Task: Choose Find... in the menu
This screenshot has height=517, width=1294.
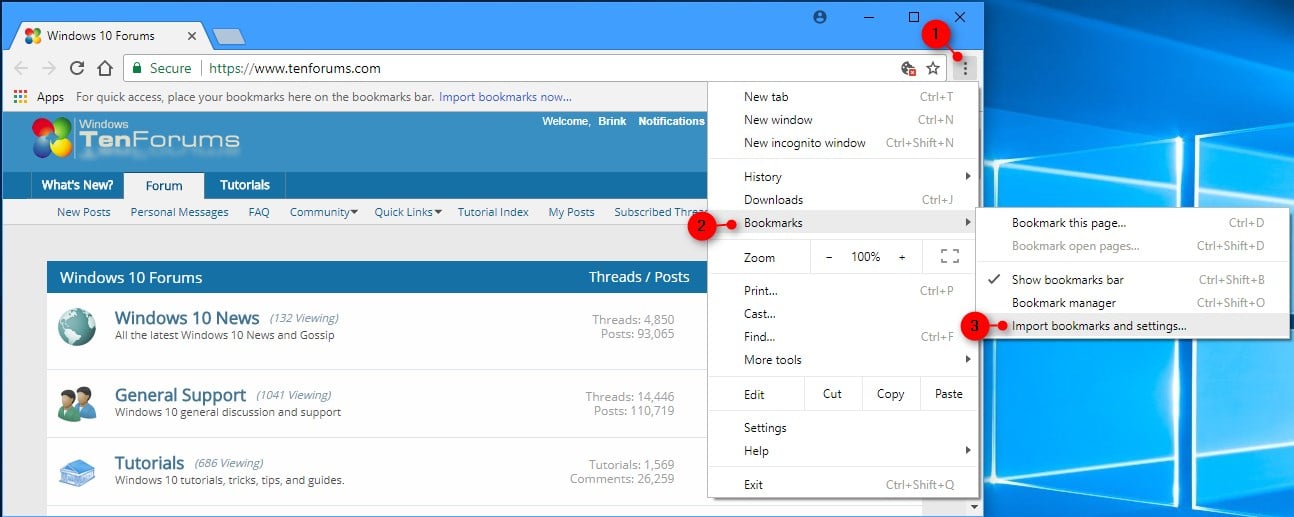Action: coord(843,337)
